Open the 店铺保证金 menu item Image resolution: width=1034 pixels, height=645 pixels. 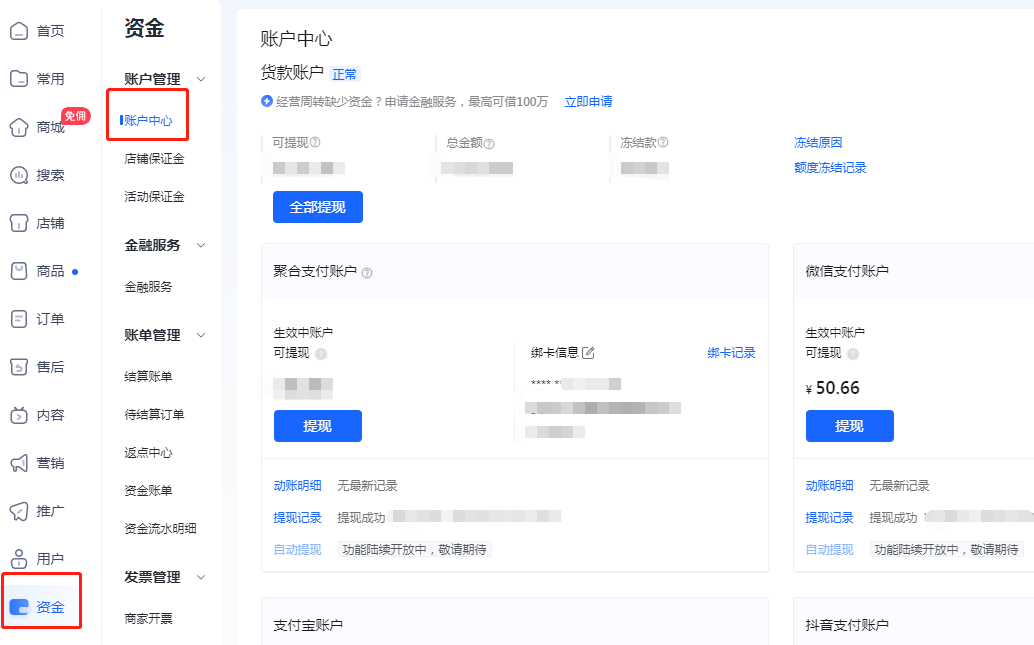(154, 159)
